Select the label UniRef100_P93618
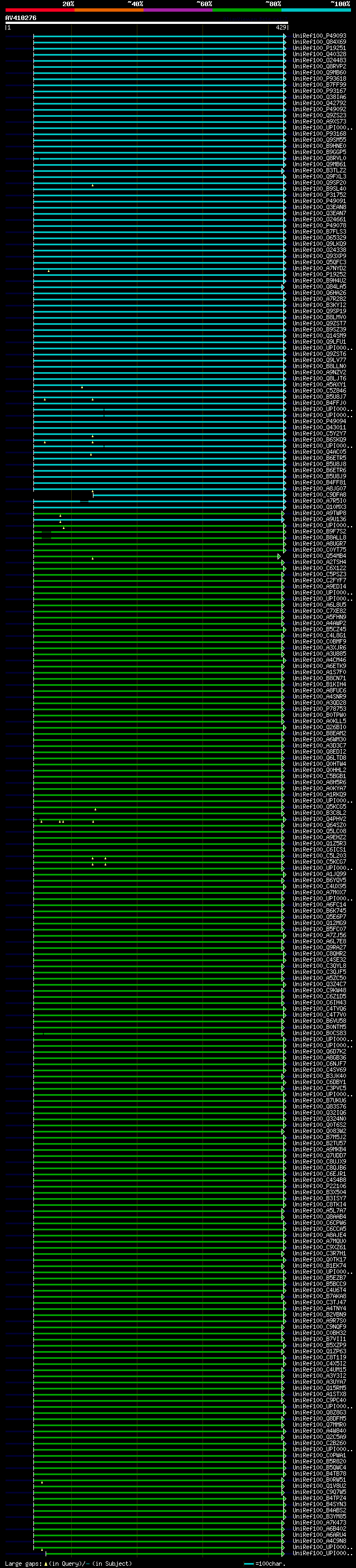This screenshot has width=356, height=1568. click(319, 78)
